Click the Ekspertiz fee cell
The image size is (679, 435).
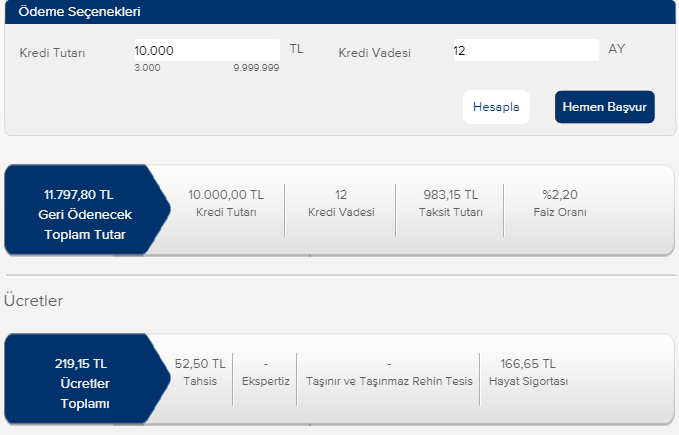[266, 372]
